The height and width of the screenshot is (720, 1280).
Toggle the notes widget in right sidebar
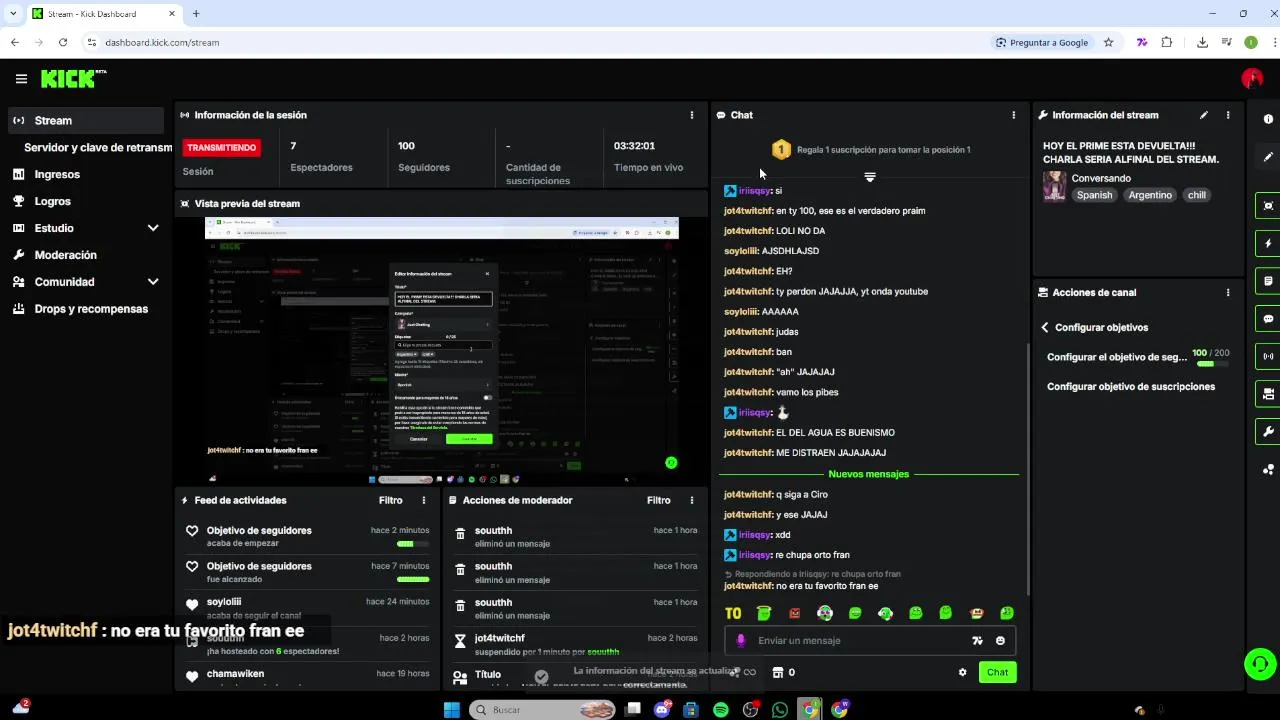point(1268,281)
